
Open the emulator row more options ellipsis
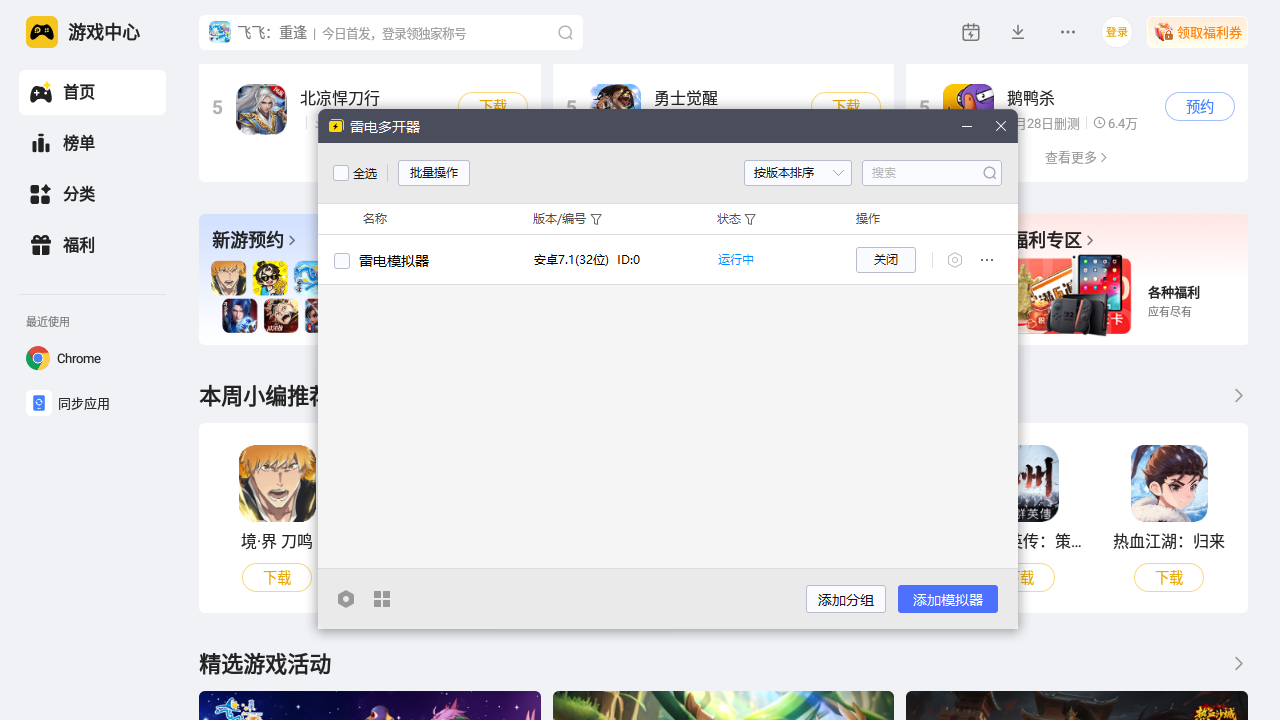click(987, 259)
